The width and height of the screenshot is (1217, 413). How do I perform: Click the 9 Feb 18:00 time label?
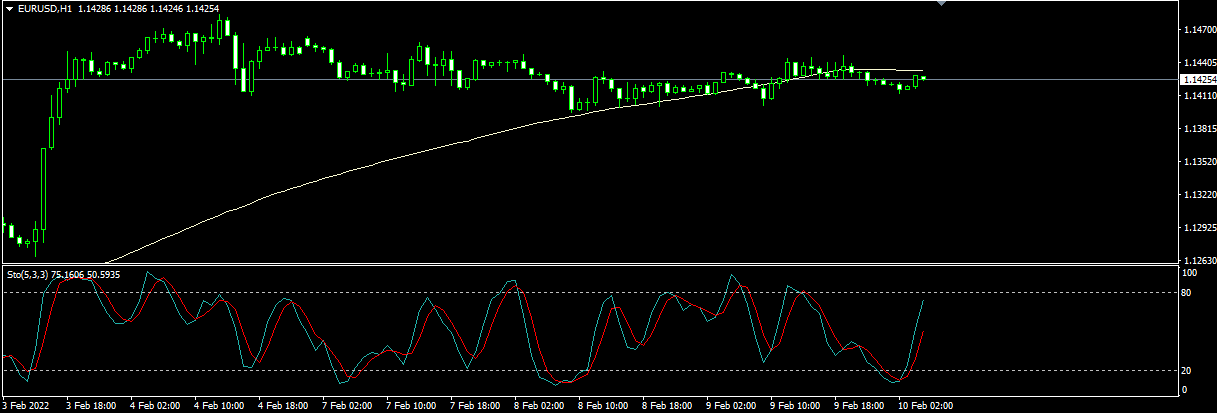[x=859, y=406]
